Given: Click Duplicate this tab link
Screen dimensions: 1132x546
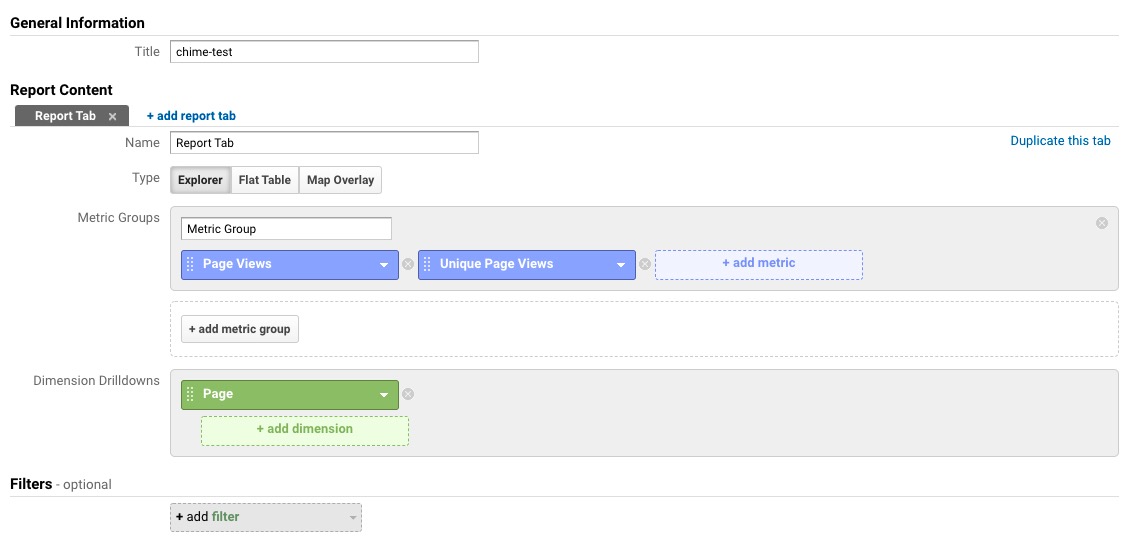Looking at the screenshot, I should (1060, 141).
